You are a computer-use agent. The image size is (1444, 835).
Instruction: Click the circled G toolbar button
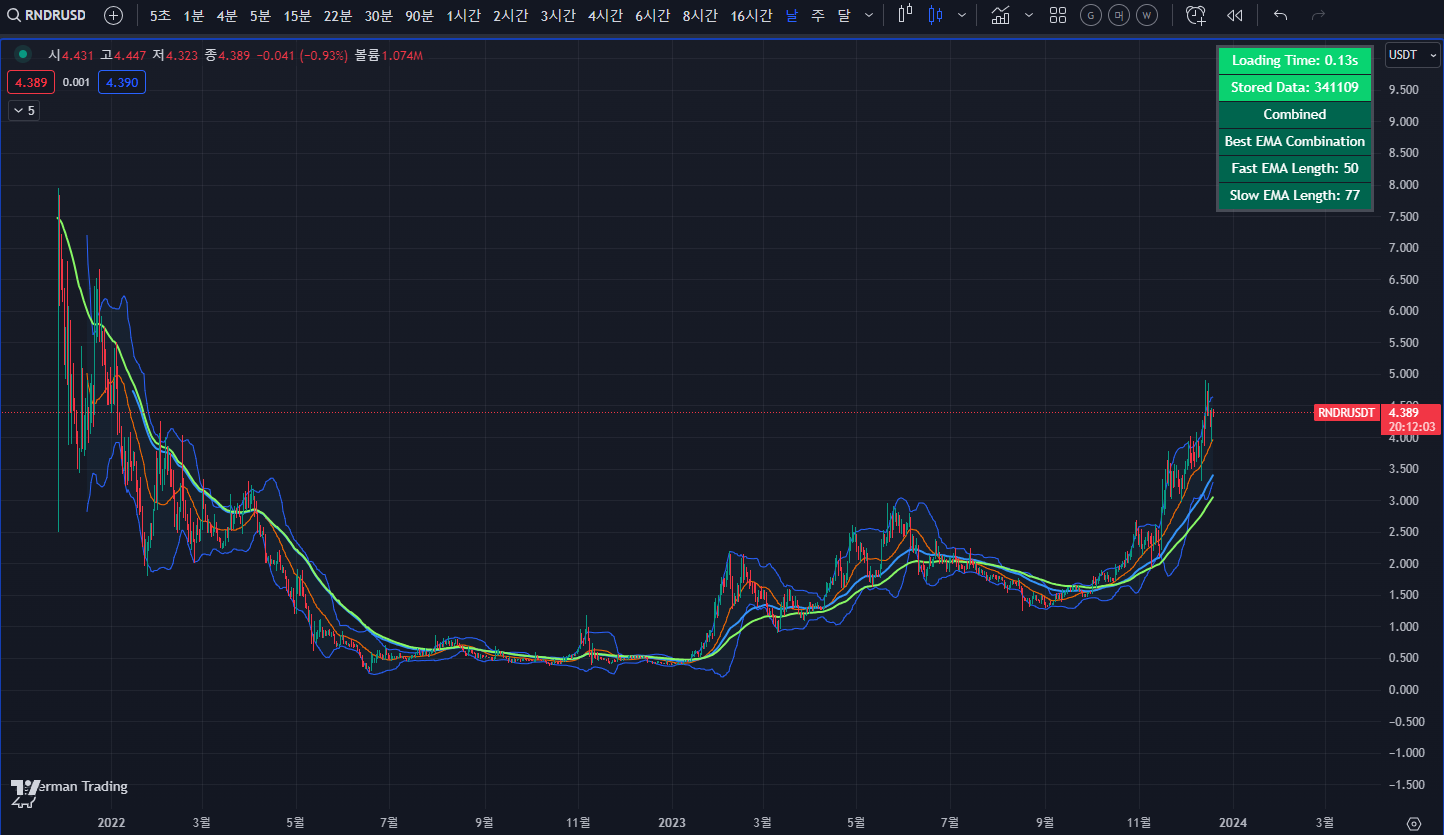click(1091, 15)
